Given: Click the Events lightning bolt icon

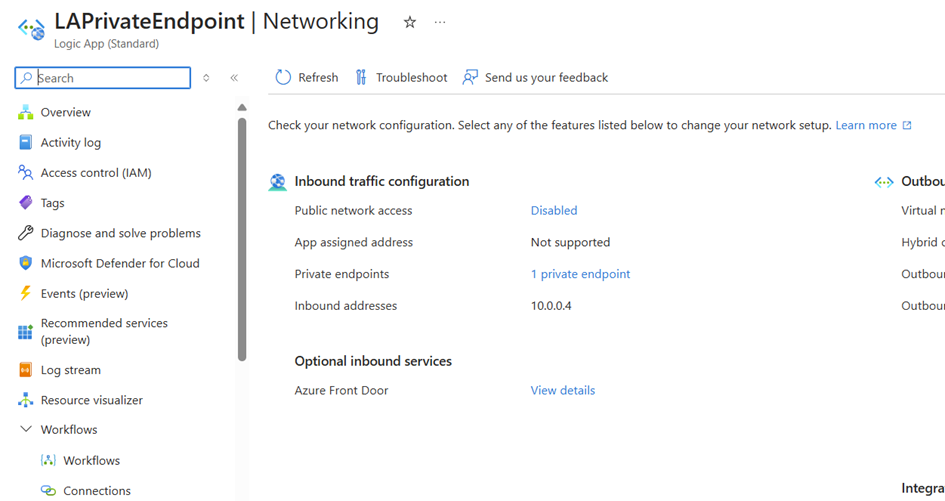Looking at the screenshot, I should pos(25,293).
